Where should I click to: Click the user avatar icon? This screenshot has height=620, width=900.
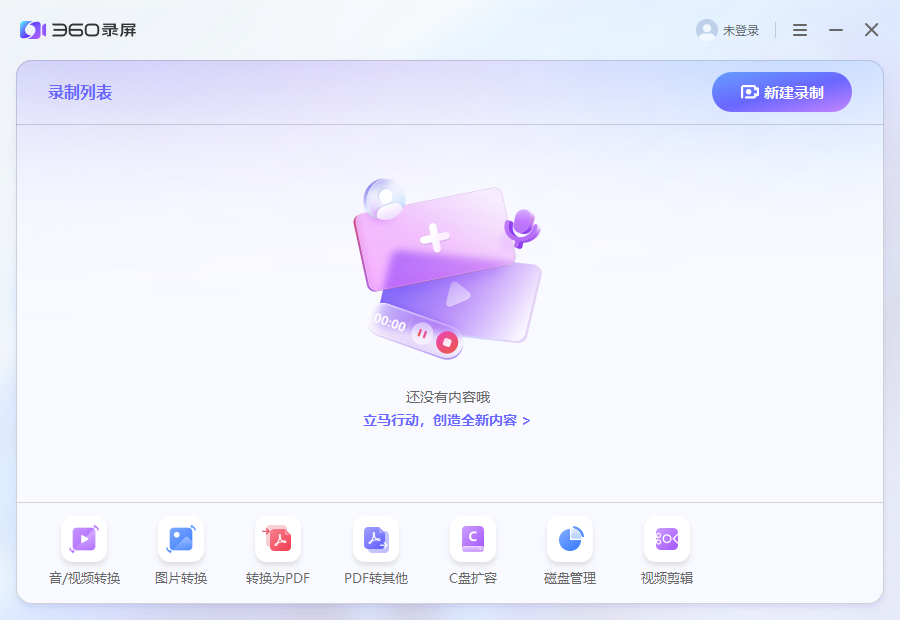[708, 30]
